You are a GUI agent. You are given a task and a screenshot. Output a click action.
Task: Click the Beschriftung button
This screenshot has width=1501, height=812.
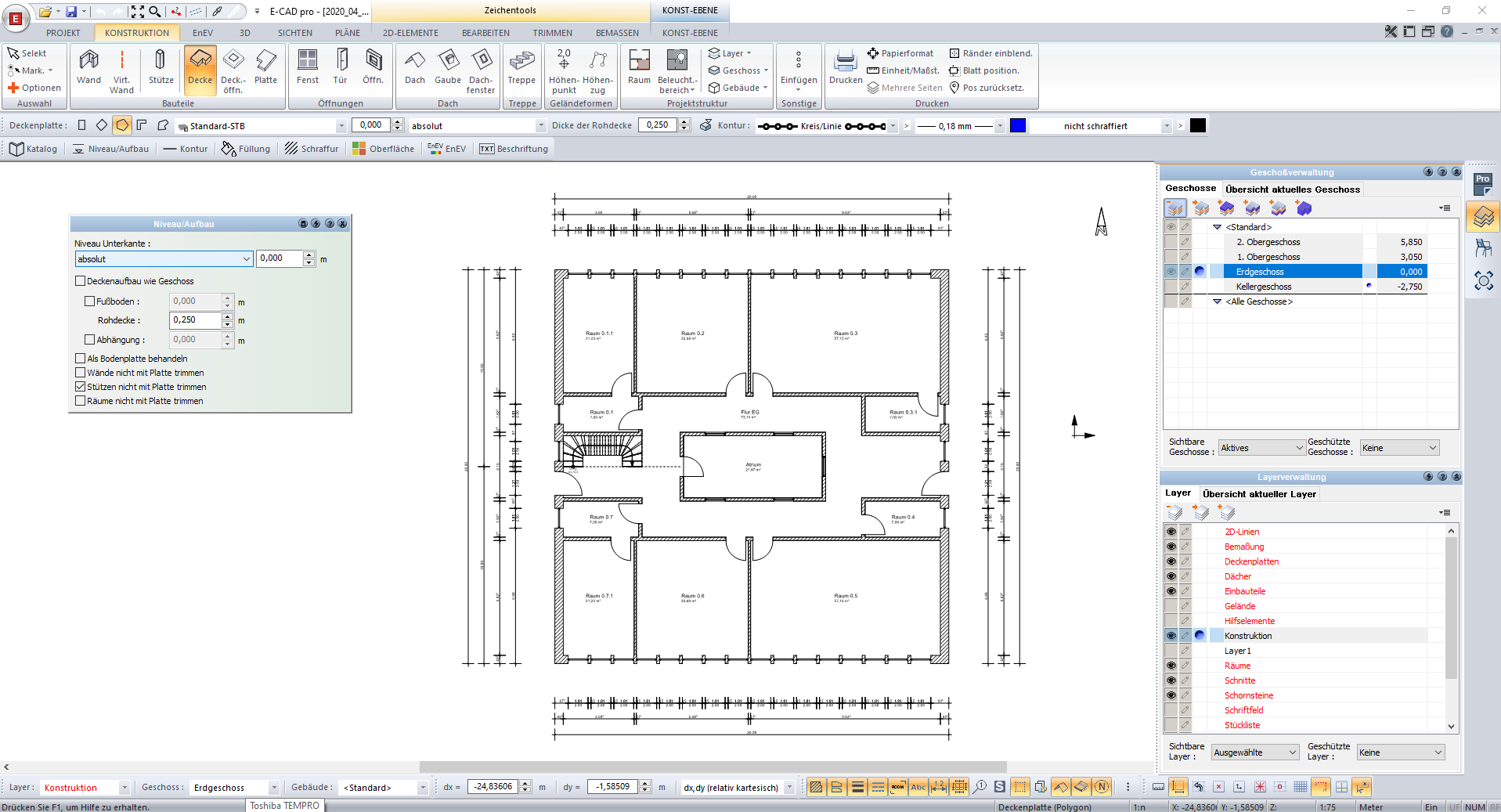click(x=514, y=149)
